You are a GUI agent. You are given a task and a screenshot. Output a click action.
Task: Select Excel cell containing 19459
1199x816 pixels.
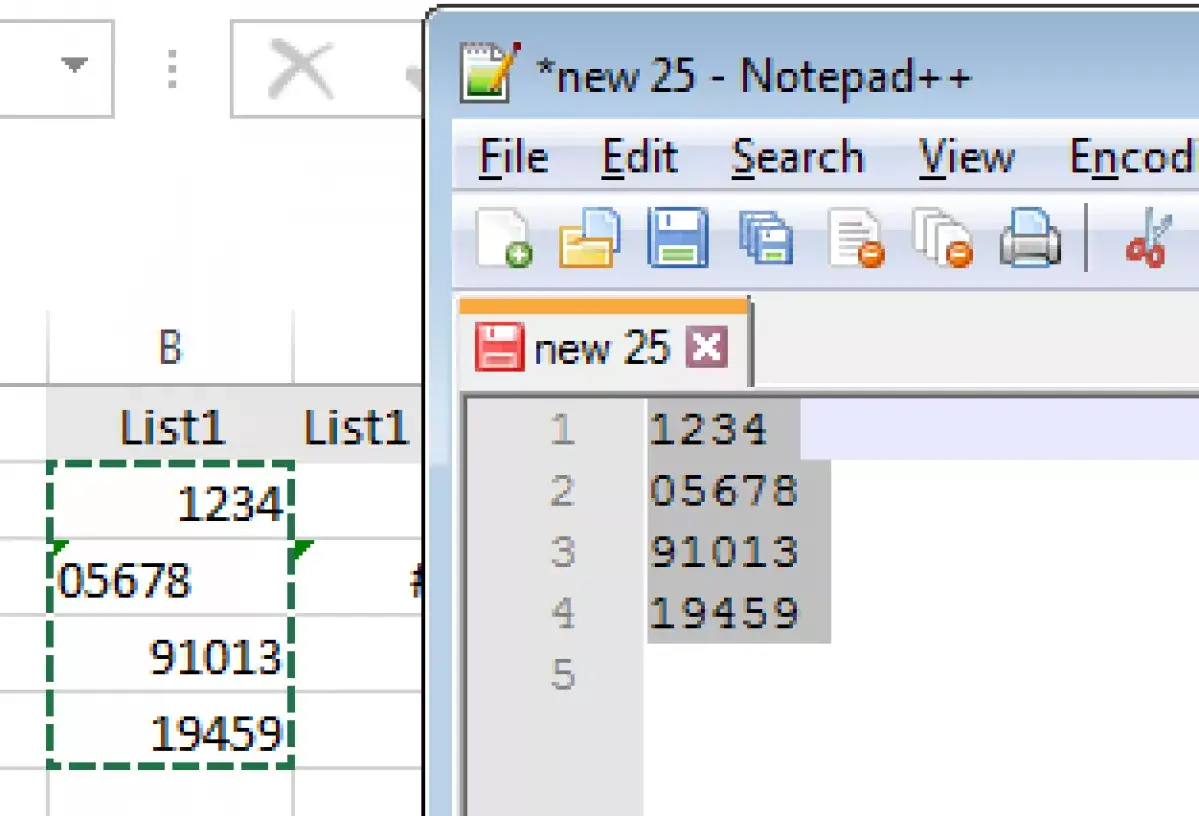(171, 731)
